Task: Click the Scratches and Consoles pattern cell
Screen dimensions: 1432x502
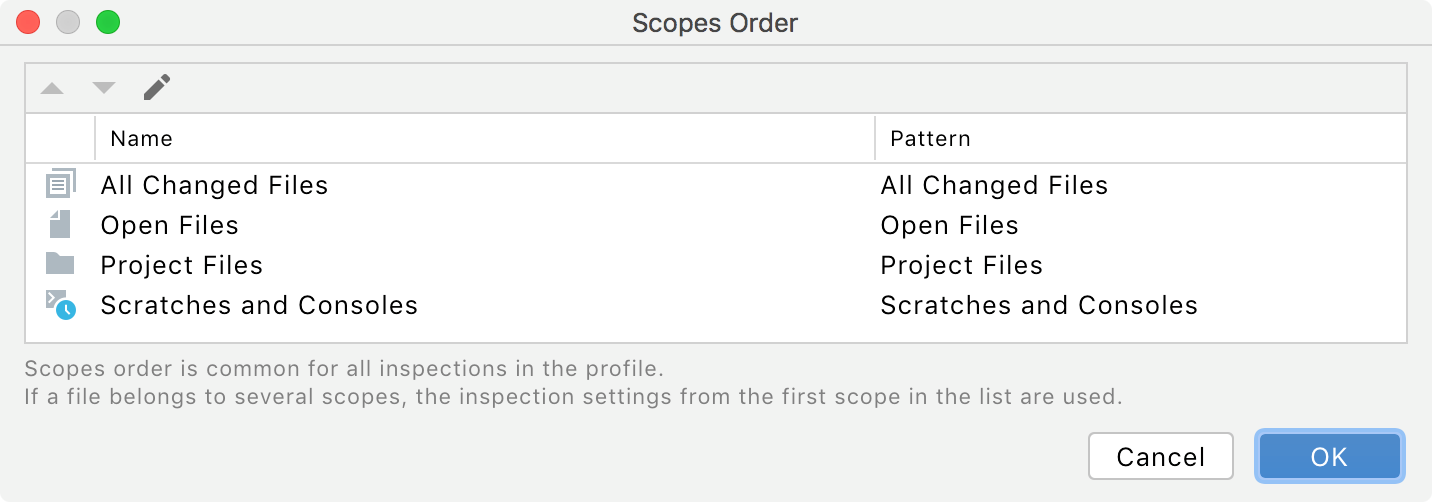Action: (1039, 306)
